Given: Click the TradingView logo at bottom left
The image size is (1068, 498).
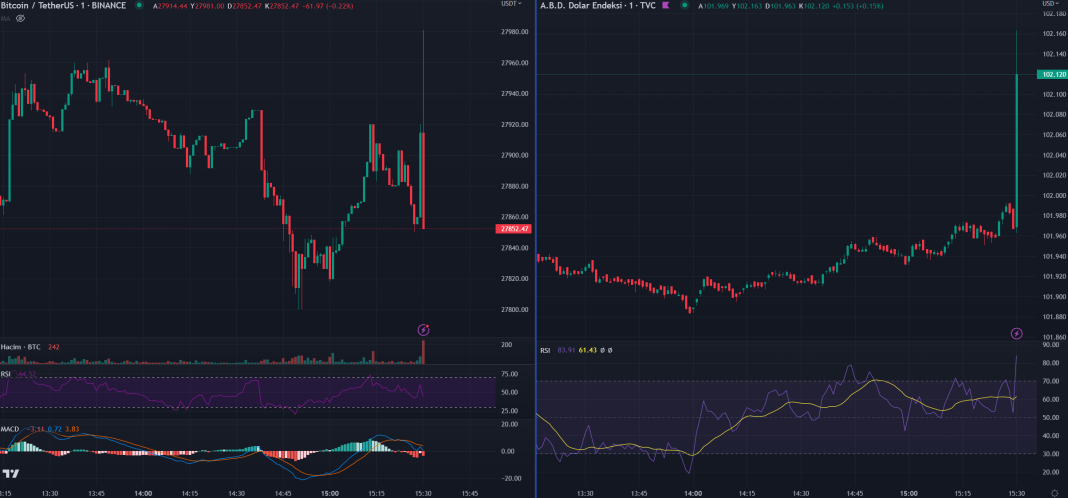Looking at the screenshot, I should [x=11, y=475].
